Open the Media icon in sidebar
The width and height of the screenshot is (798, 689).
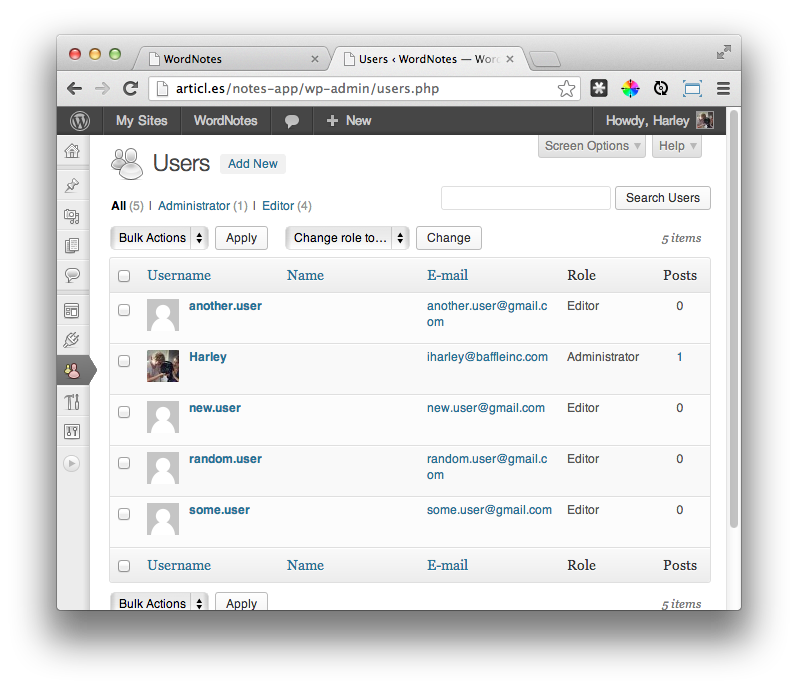(x=72, y=216)
